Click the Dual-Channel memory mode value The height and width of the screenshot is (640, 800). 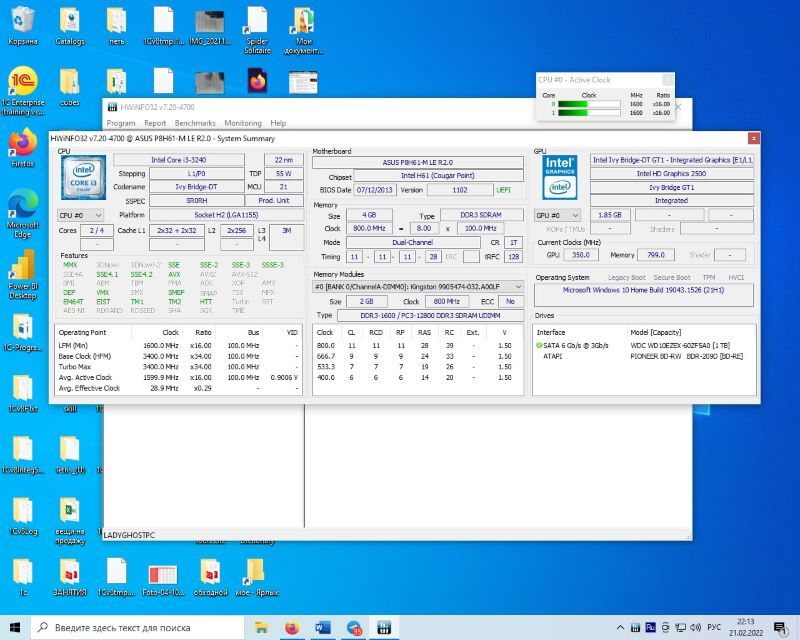[413, 242]
